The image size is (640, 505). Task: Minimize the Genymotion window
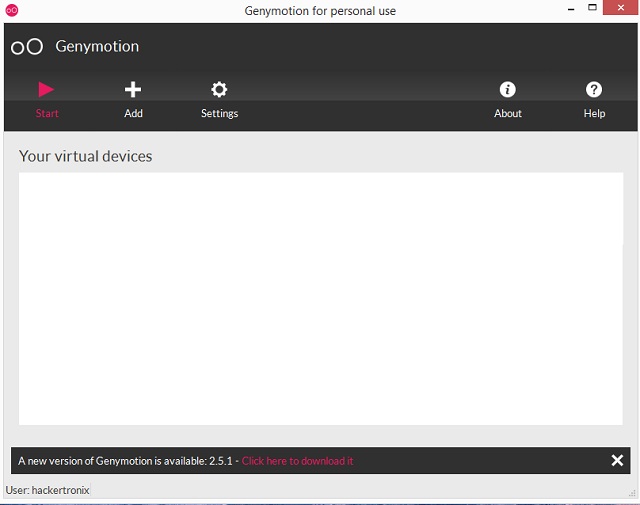(571, 8)
